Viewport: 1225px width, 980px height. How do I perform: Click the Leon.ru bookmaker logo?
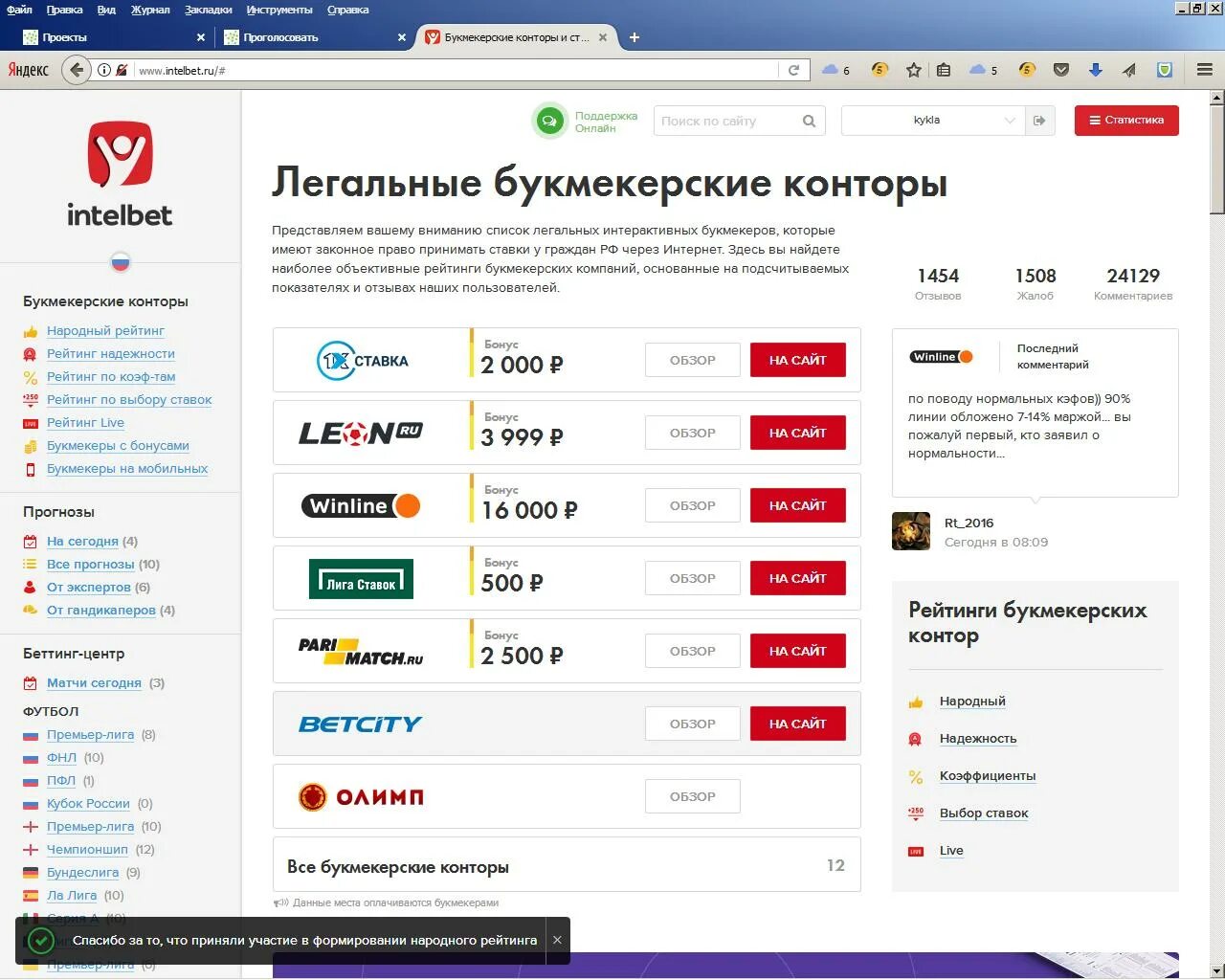(361, 434)
